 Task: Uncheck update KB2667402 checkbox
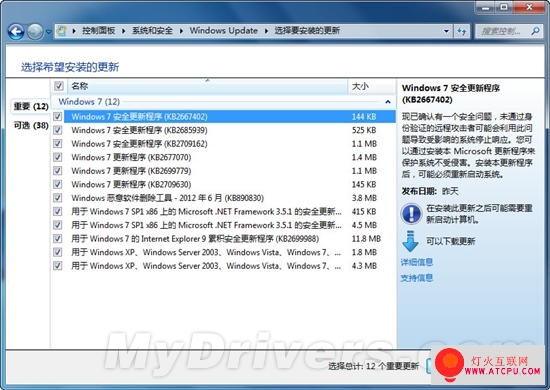click(x=58, y=116)
